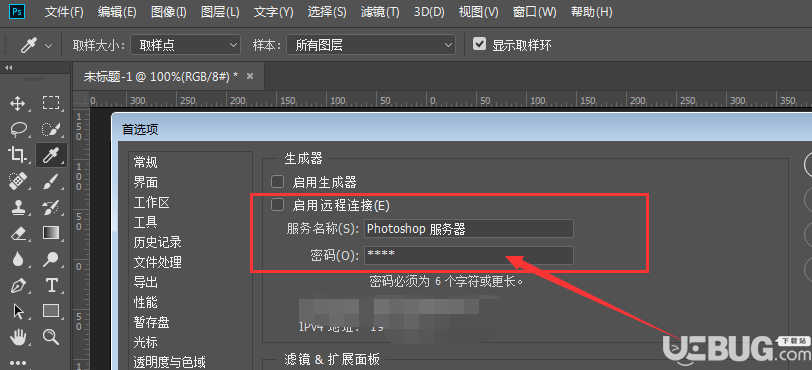Select the Eyedropper tool in toolbox

tap(51, 154)
